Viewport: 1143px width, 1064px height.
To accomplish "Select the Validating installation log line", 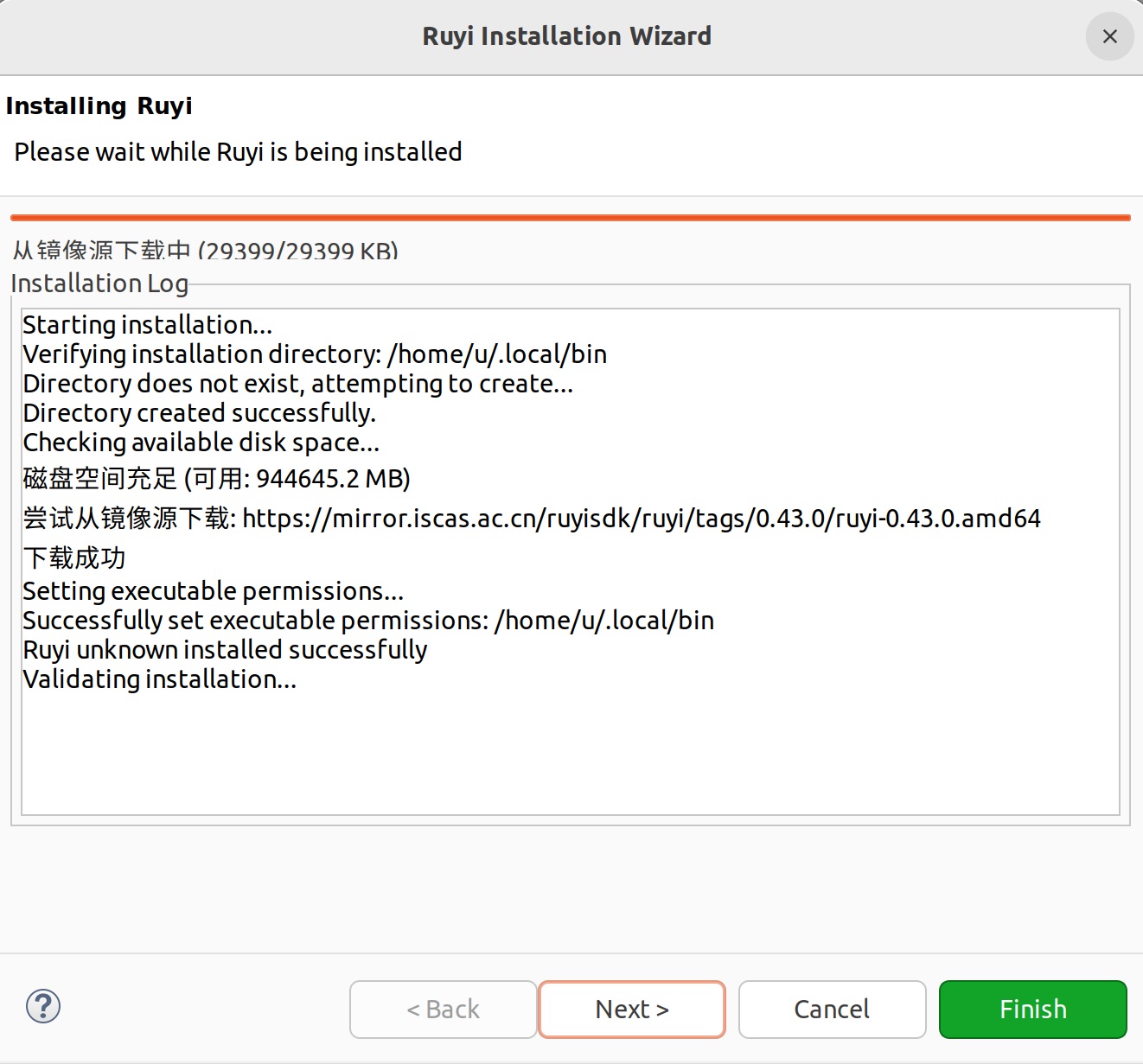I will point(159,679).
